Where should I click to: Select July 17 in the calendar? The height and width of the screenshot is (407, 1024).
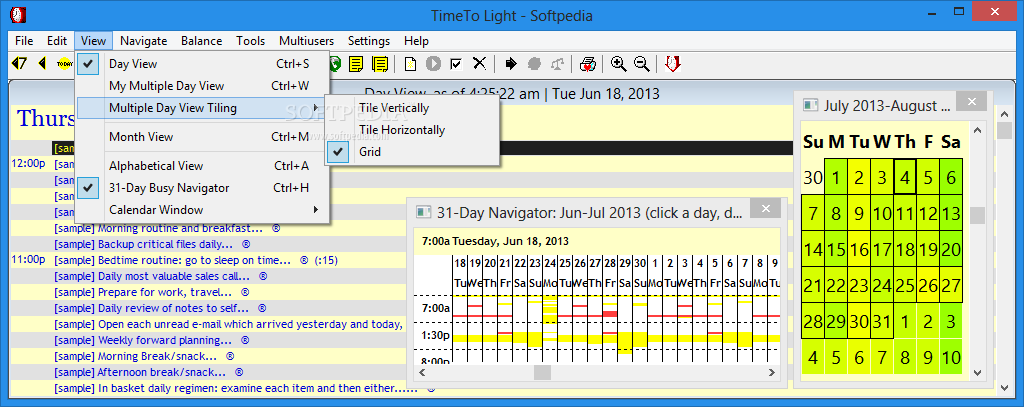(x=882, y=249)
